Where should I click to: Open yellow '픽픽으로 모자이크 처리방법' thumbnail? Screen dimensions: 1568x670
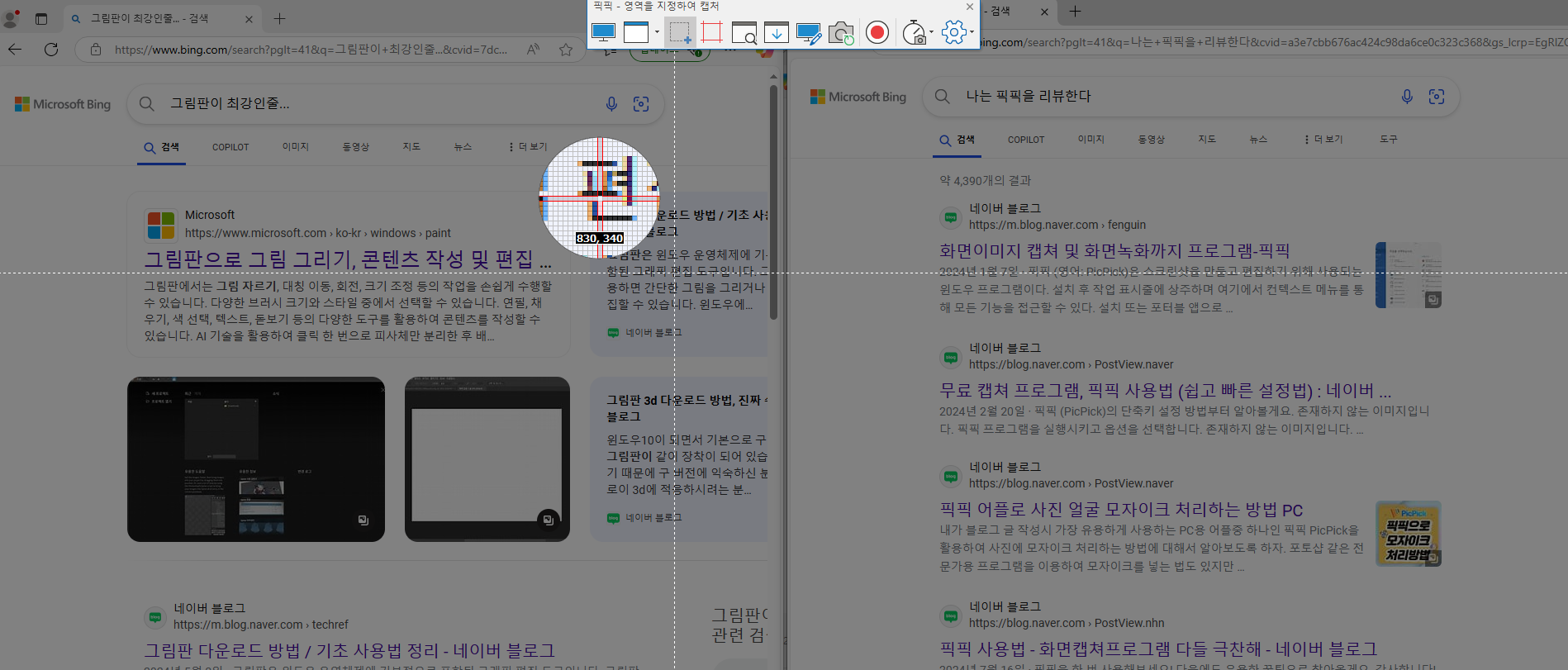tap(1409, 534)
